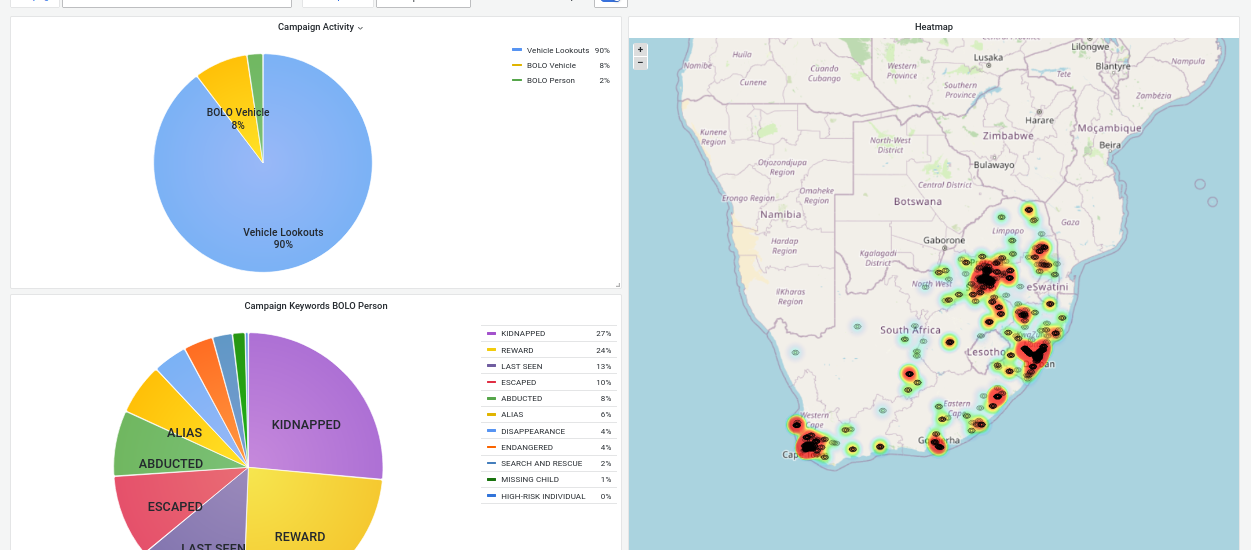
Task: Click the 27% value beside KIDNAPPED
Action: [x=603, y=333]
